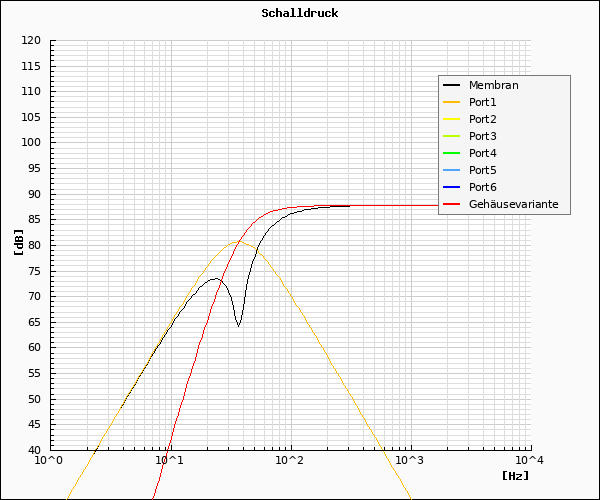Click the Port5 legend label

(x=483, y=170)
